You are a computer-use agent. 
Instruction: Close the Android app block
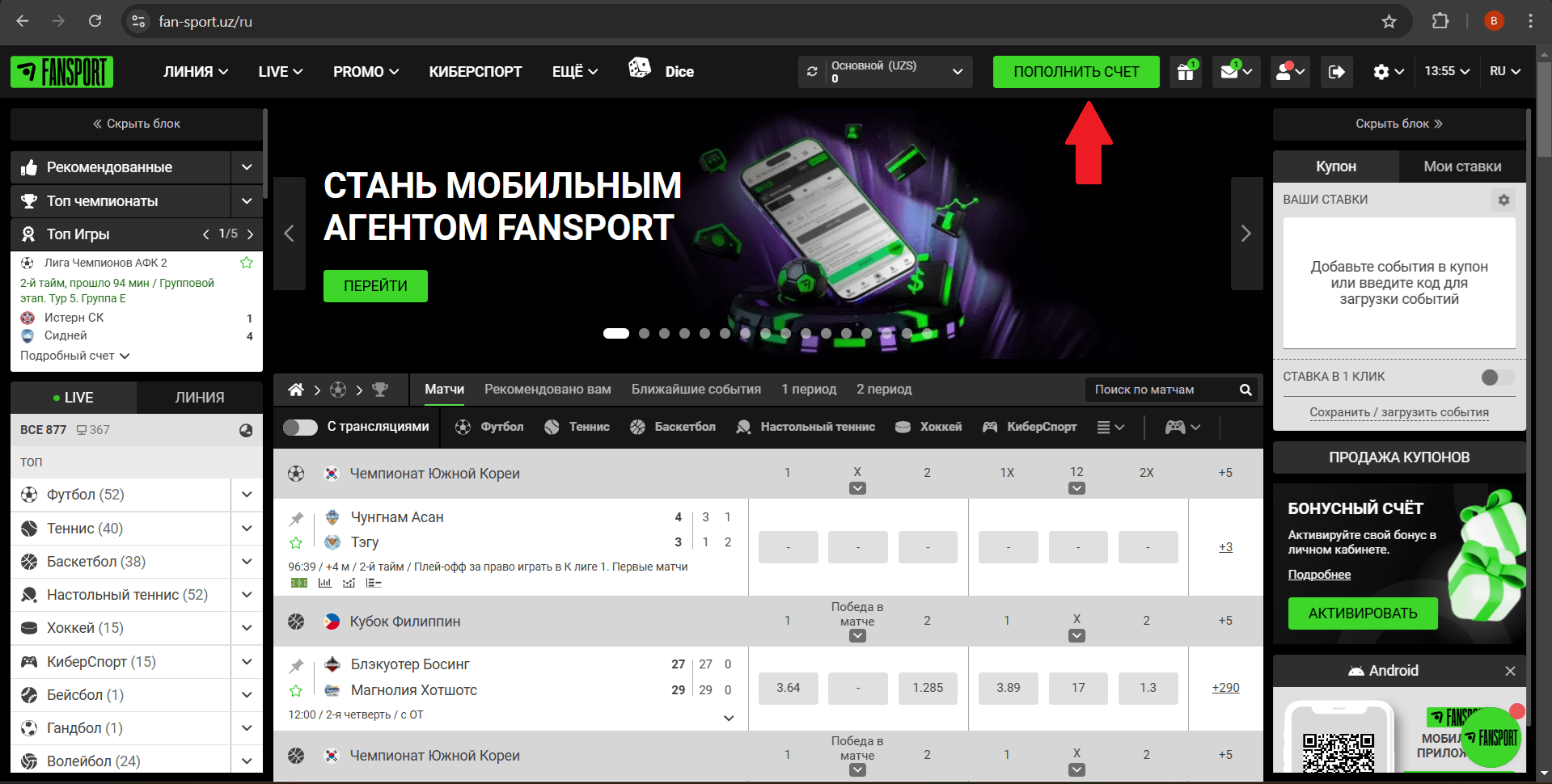1510,671
